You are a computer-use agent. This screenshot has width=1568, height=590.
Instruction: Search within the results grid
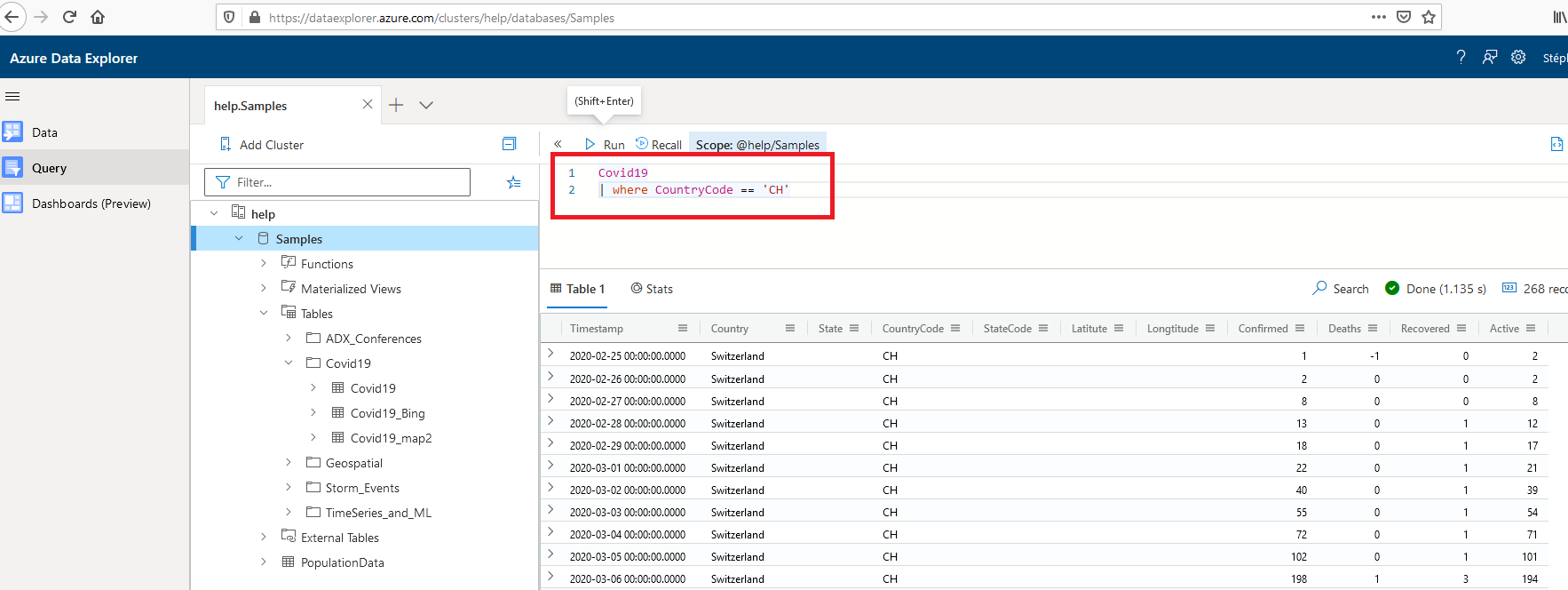pyautogui.click(x=1341, y=289)
